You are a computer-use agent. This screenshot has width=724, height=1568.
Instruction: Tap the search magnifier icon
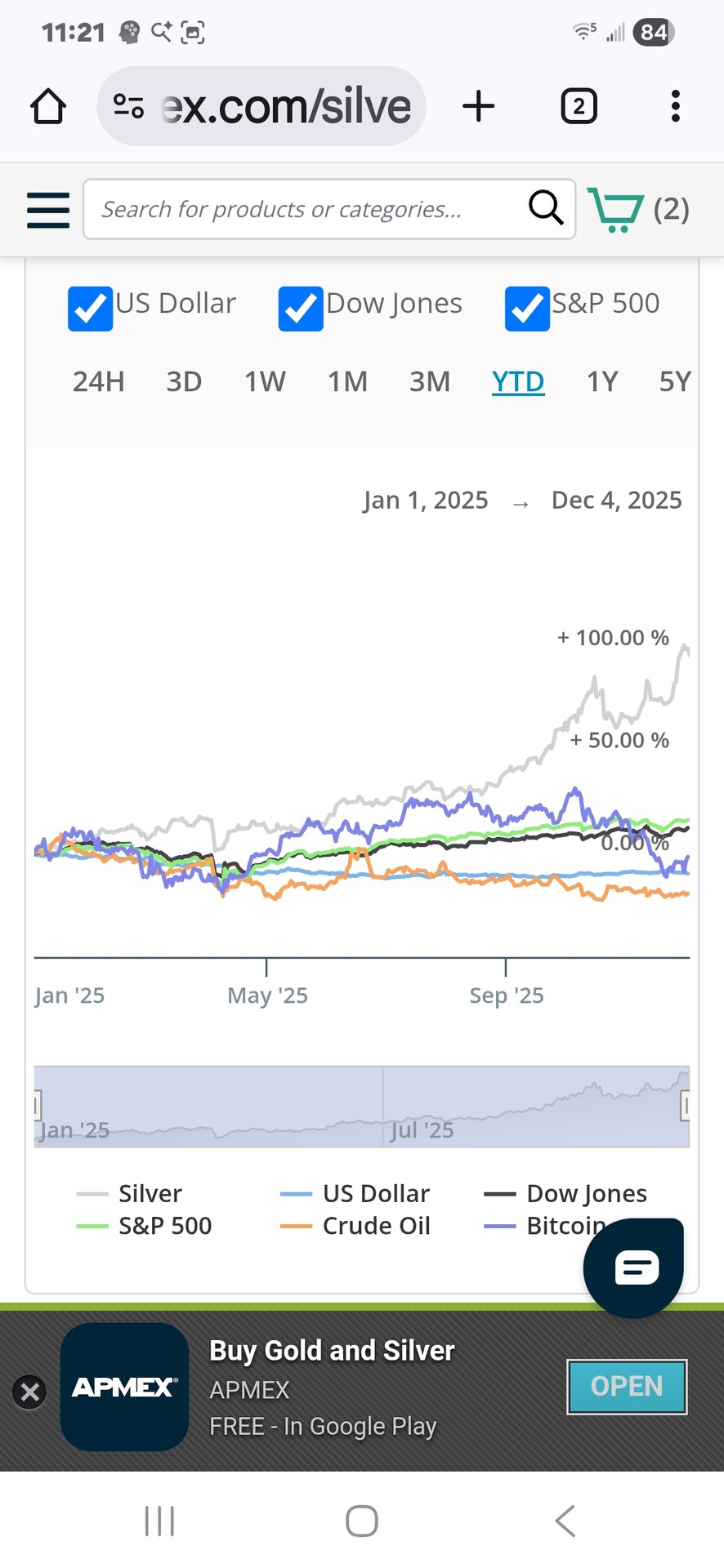tap(546, 208)
